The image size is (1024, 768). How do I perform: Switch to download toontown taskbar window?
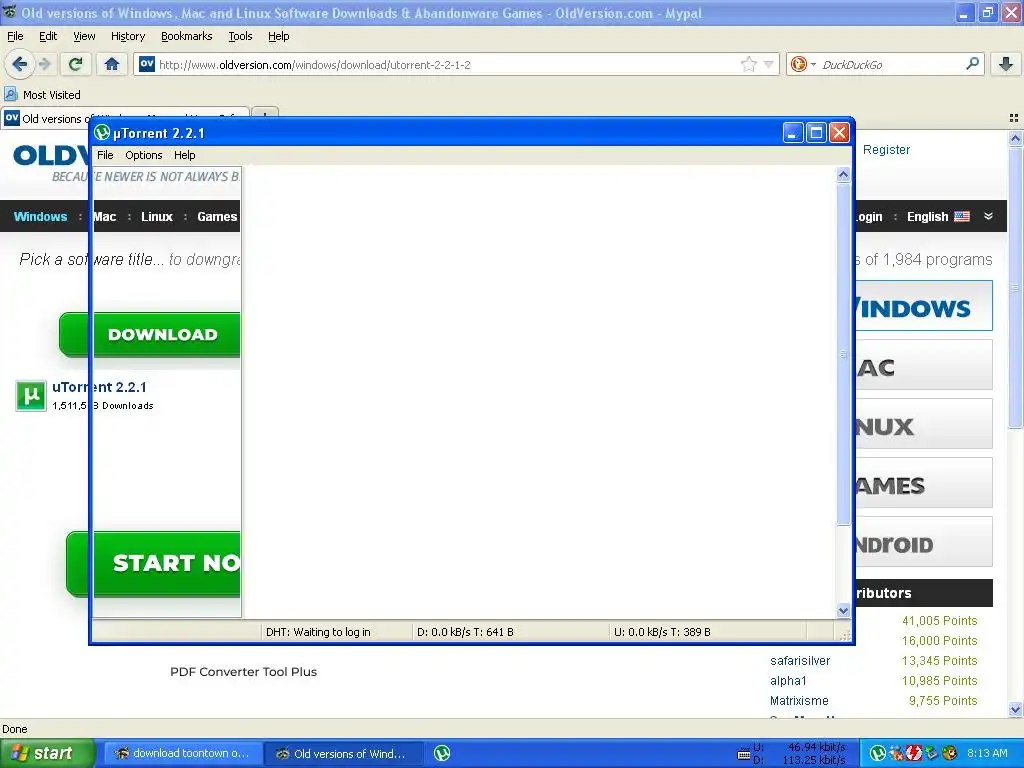184,754
